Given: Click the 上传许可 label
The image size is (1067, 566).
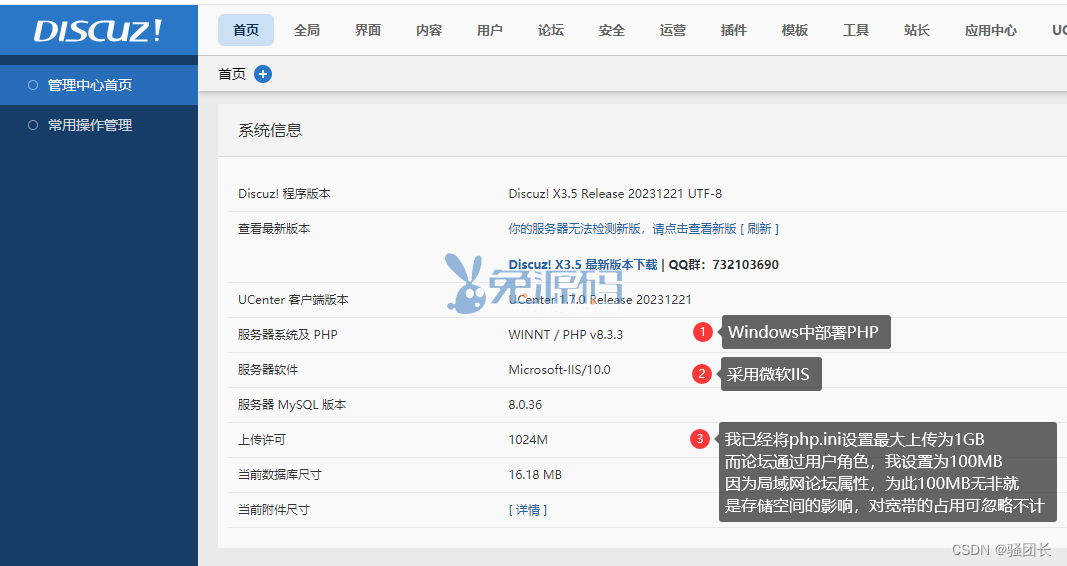Looking at the screenshot, I should click(262, 439).
